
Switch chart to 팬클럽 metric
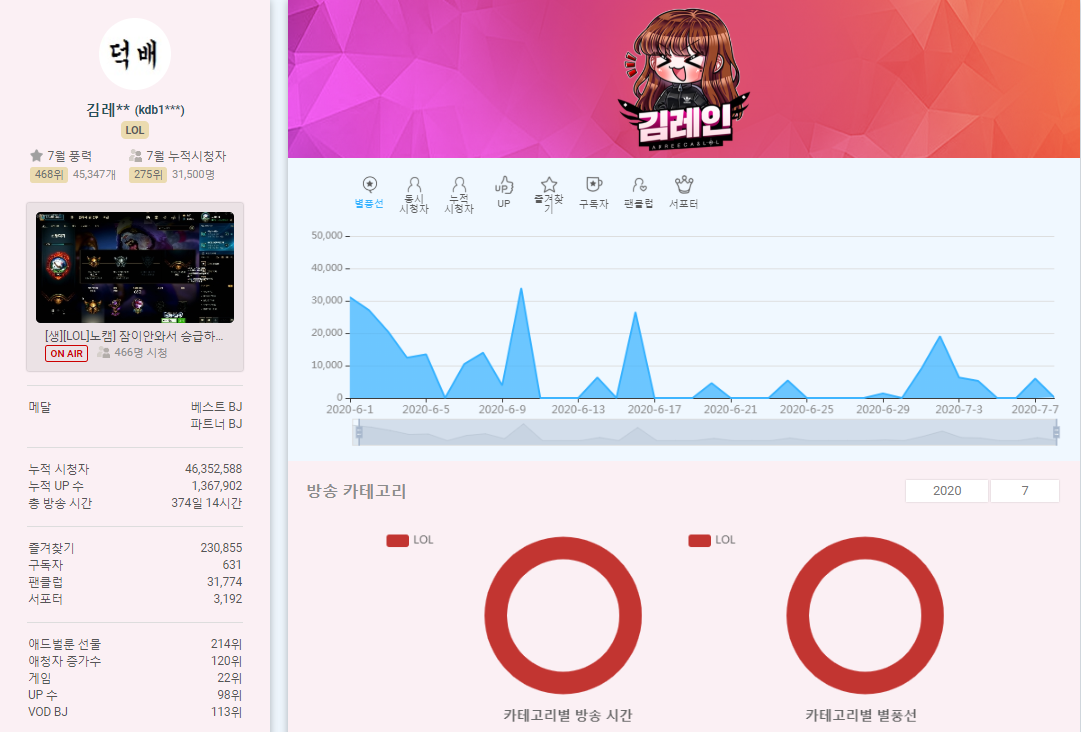[x=638, y=192]
